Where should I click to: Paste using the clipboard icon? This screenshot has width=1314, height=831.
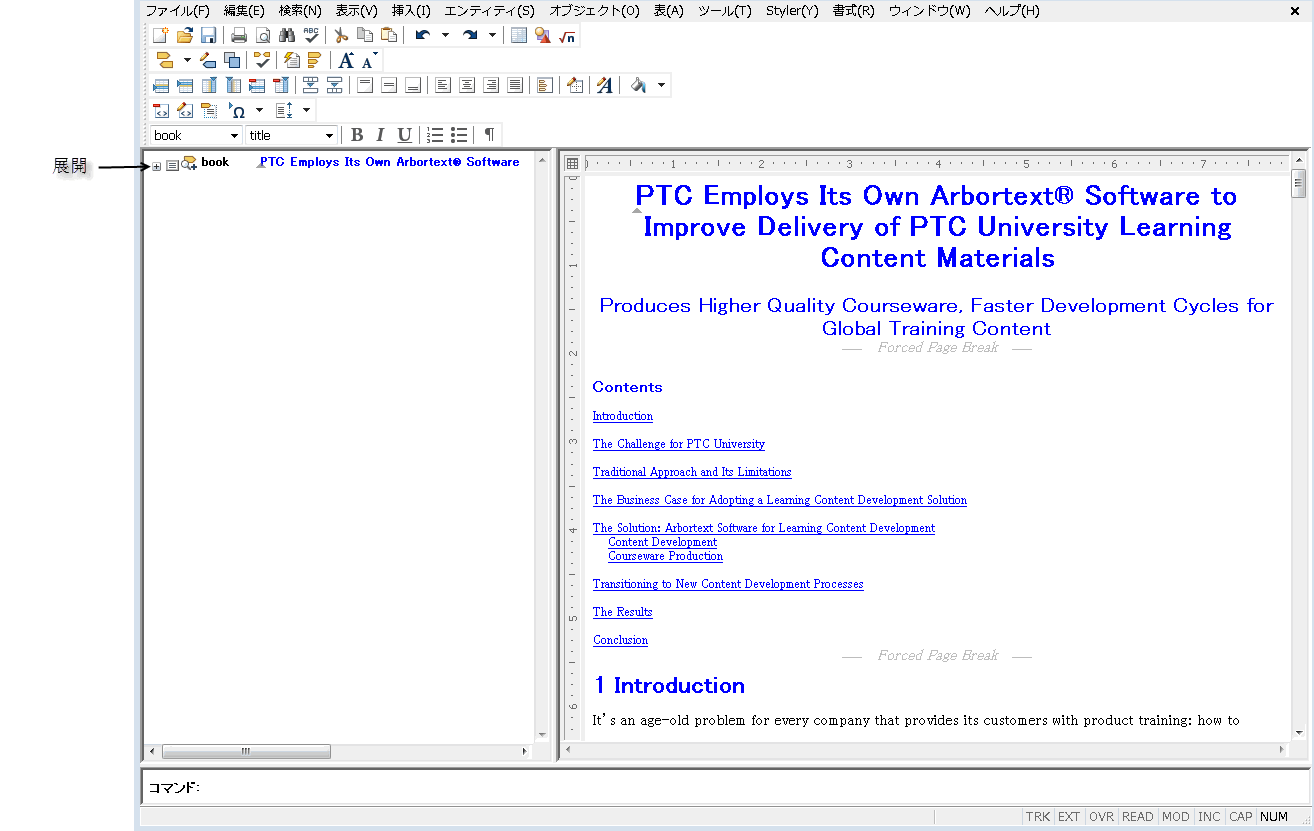tap(389, 36)
